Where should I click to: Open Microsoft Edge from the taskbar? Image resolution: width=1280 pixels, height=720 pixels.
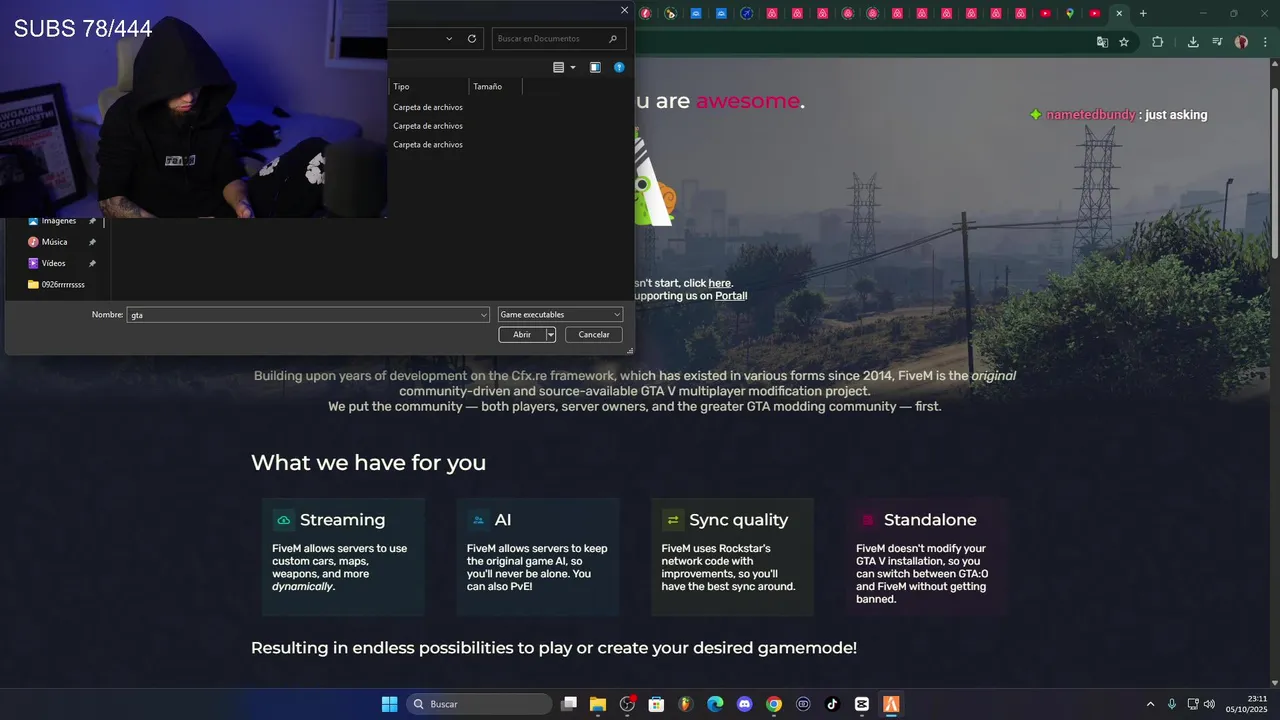[715, 704]
